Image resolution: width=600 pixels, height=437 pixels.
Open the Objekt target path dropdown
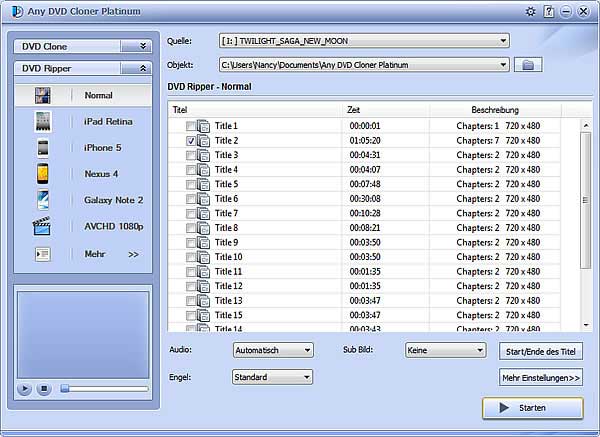pos(364,65)
